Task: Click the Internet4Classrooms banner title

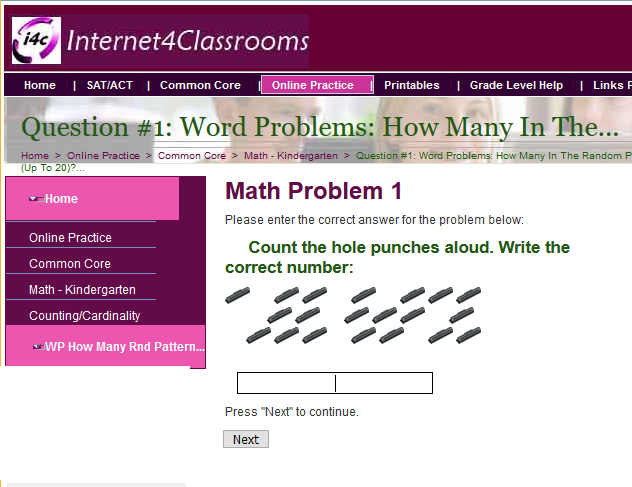Action: (x=187, y=41)
